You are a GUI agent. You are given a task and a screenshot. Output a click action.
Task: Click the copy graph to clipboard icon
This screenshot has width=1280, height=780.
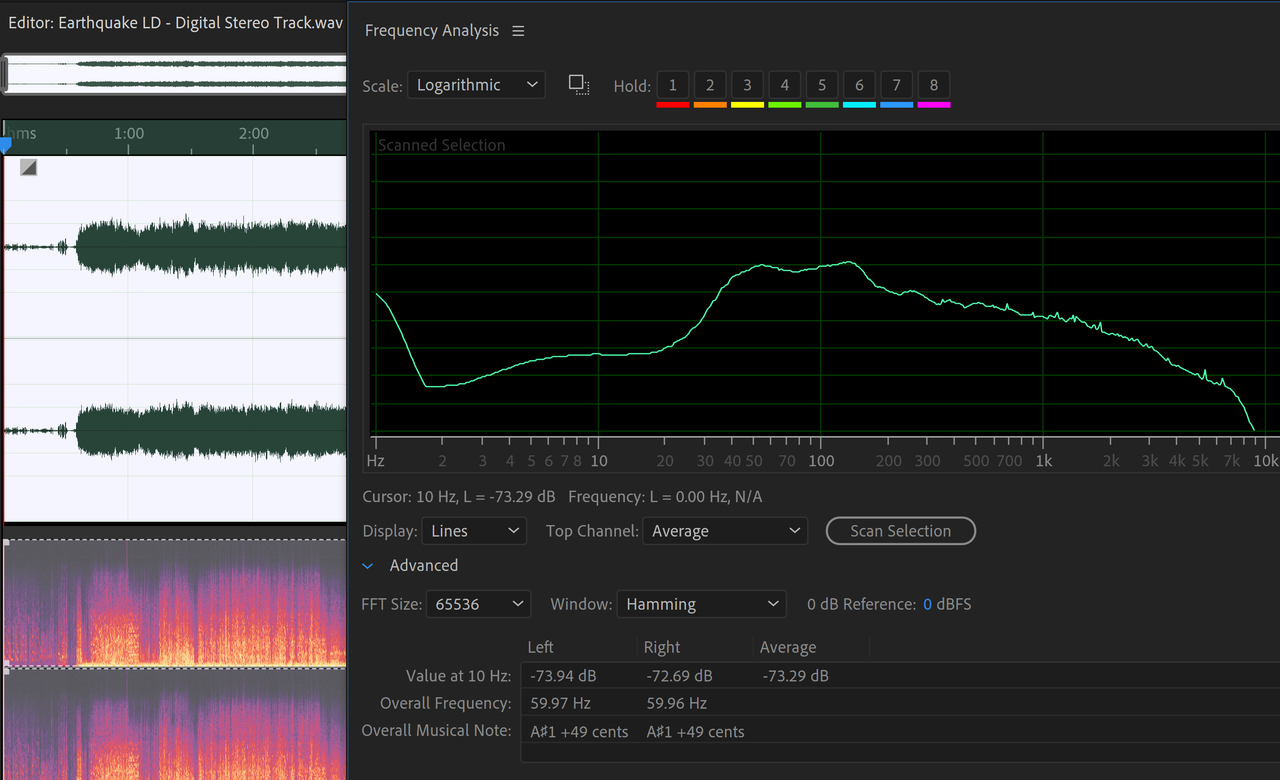579,85
